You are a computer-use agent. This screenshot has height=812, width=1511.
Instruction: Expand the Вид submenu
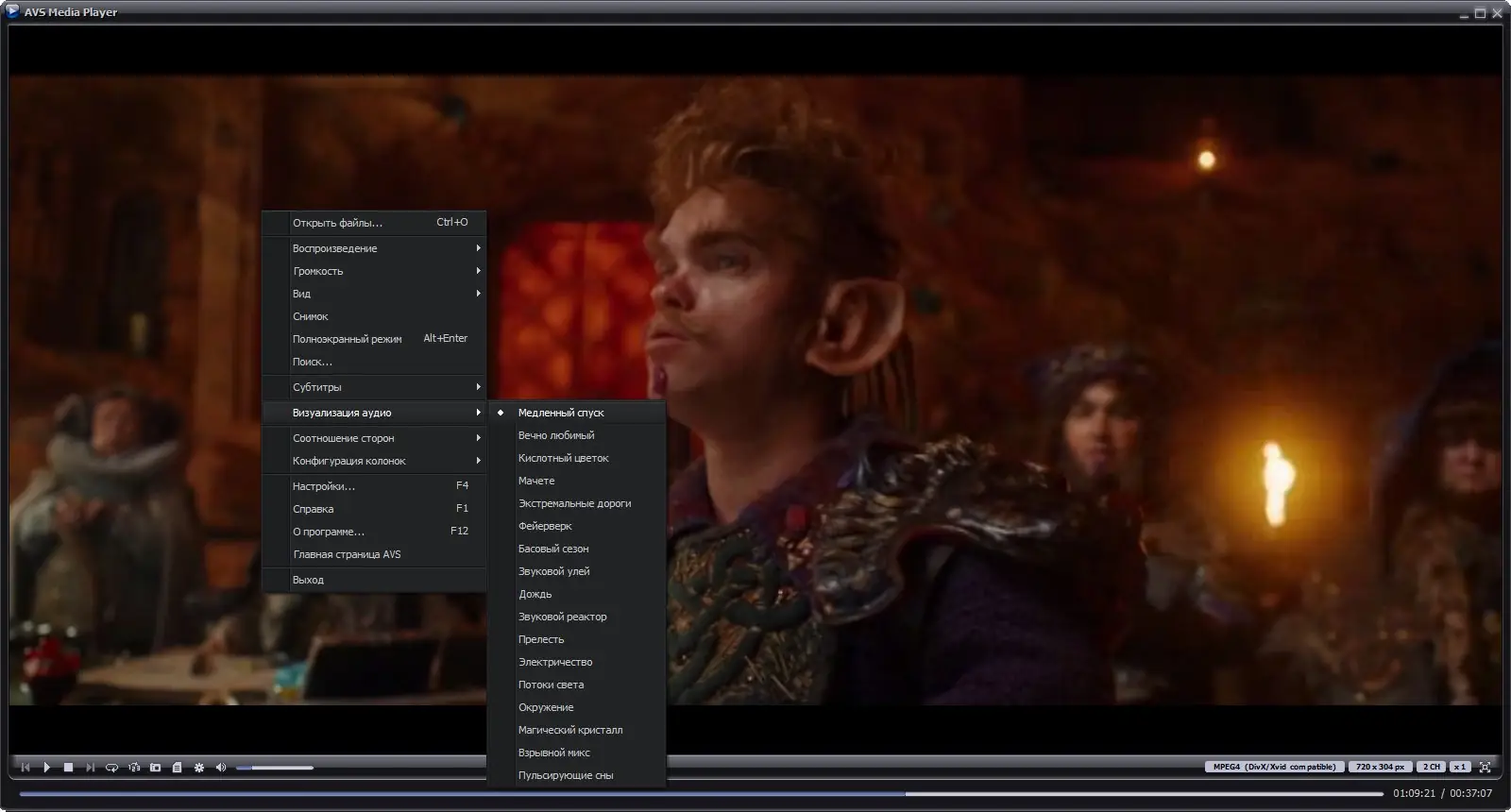coord(374,294)
